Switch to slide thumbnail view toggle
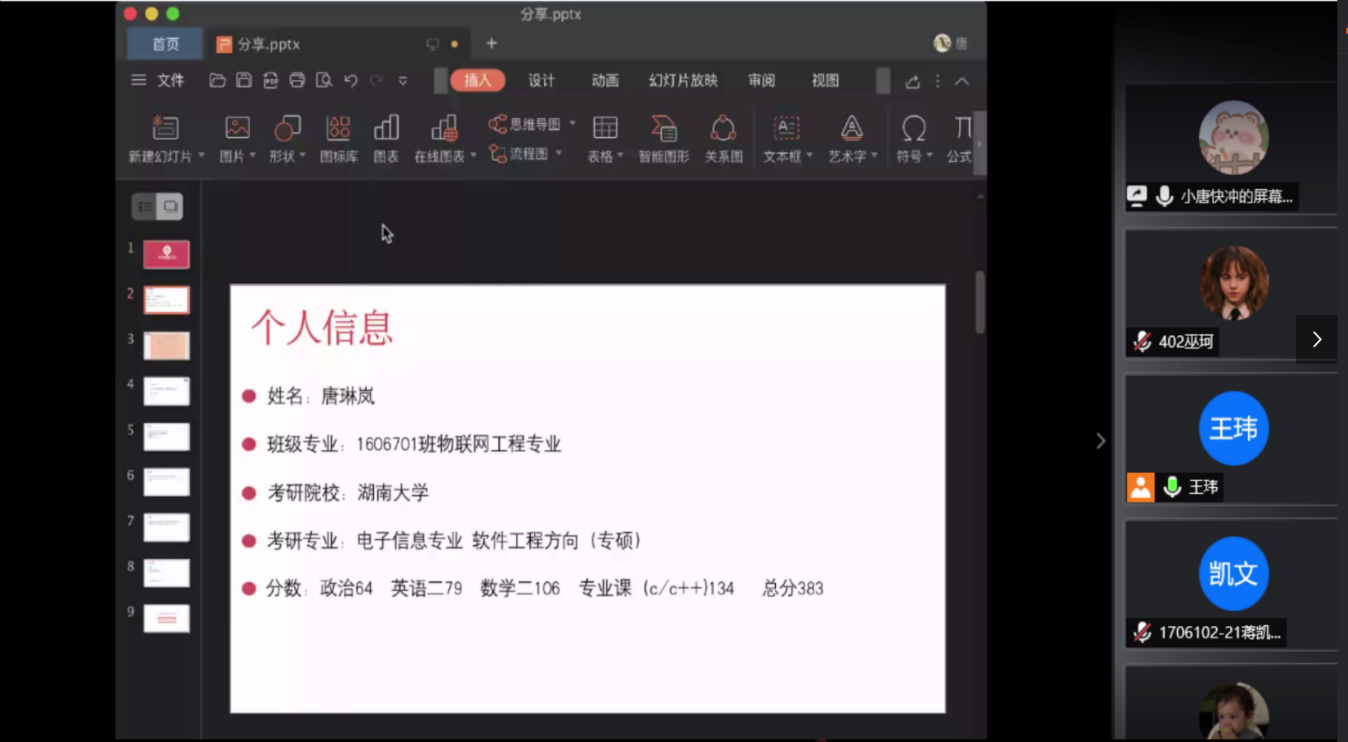 point(171,207)
